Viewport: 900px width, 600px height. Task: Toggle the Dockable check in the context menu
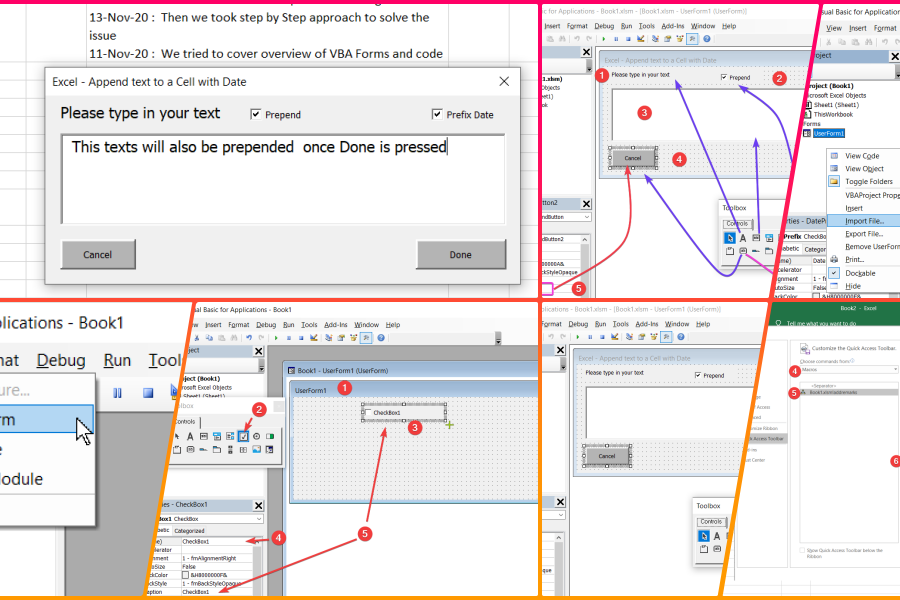pyautogui.click(x=835, y=273)
